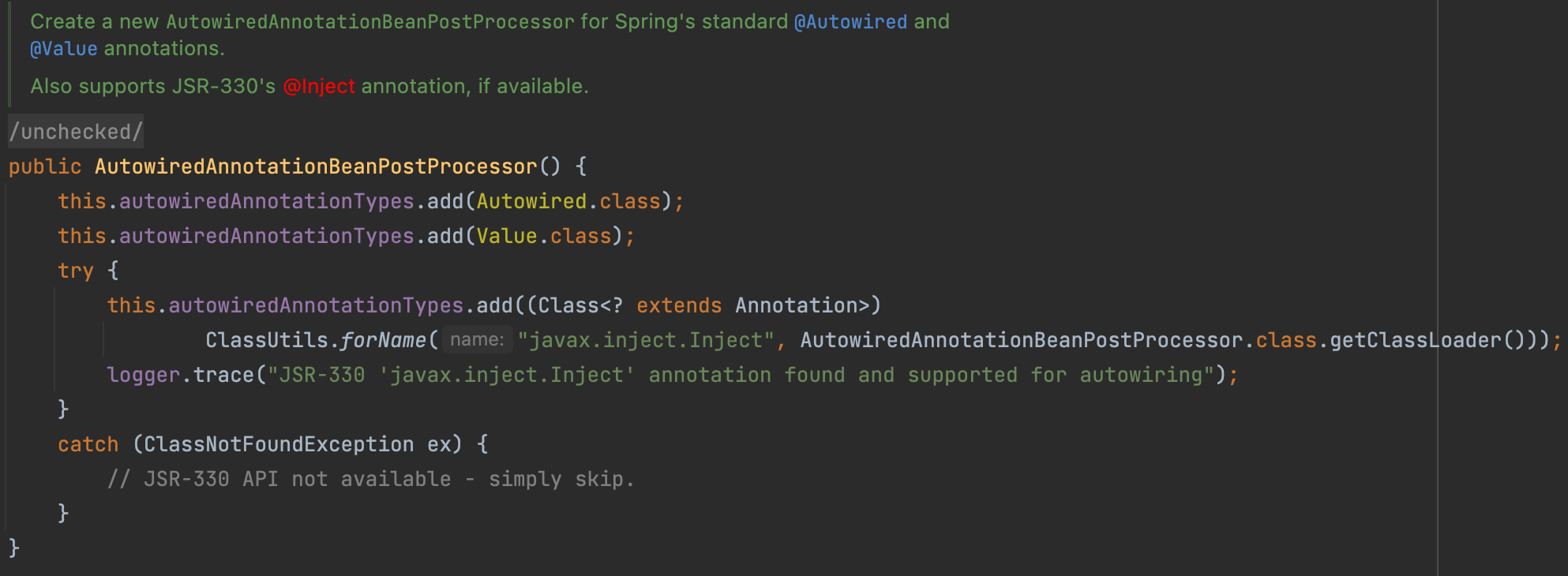Click the "javax.inject.Inject" string argument
This screenshot has width=1568, height=576.
646,340
